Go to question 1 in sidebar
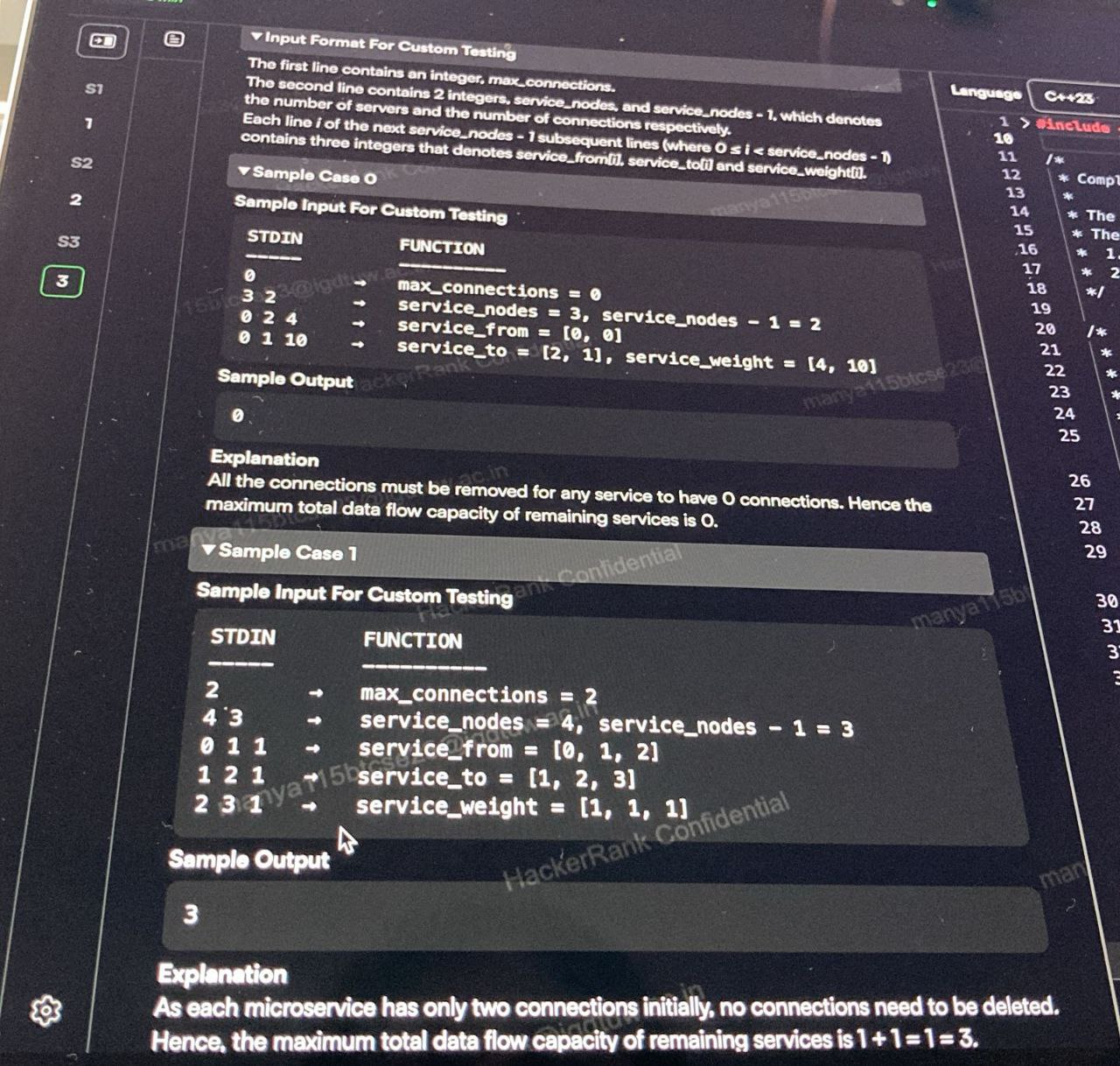Viewport: 1120px width, 1066px height. coord(88,123)
